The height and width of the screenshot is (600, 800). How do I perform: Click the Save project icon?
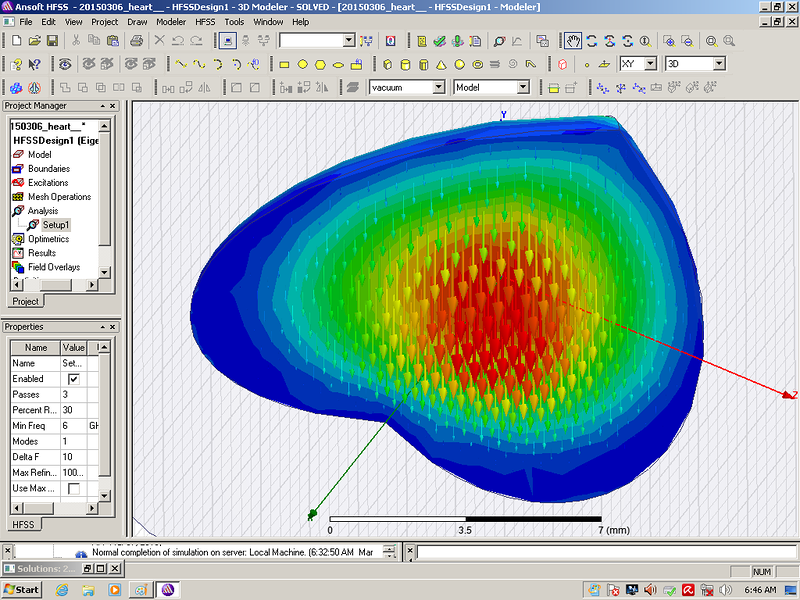[52, 41]
